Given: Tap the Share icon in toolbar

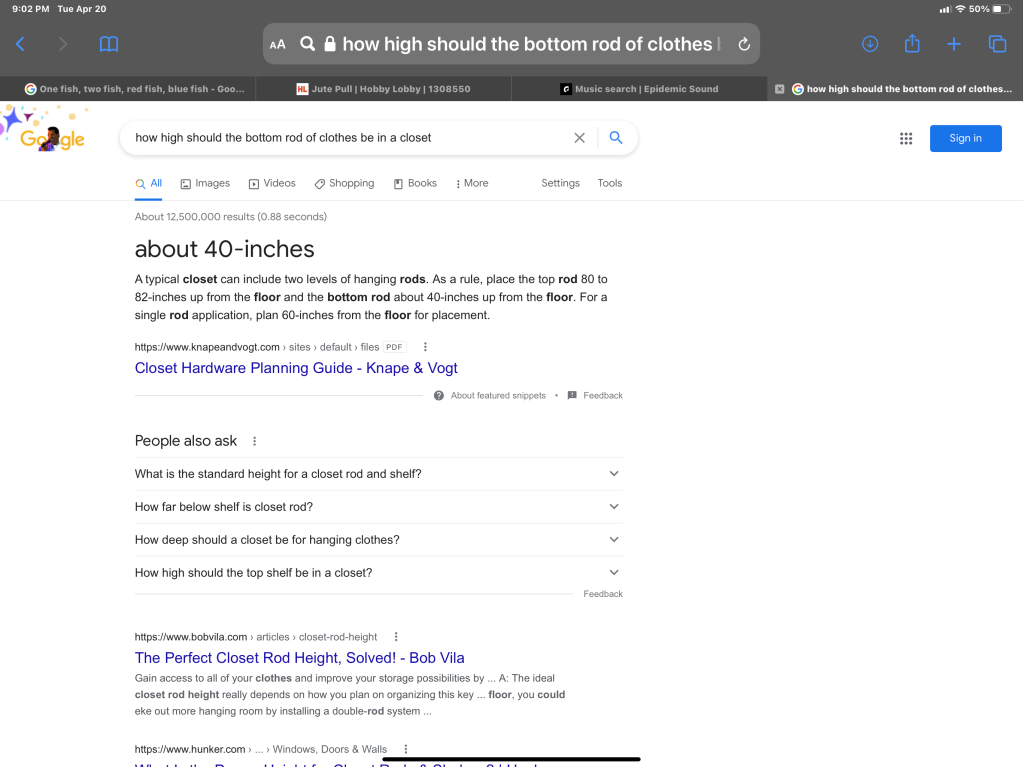Looking at the screenshot, I should 911,44.
